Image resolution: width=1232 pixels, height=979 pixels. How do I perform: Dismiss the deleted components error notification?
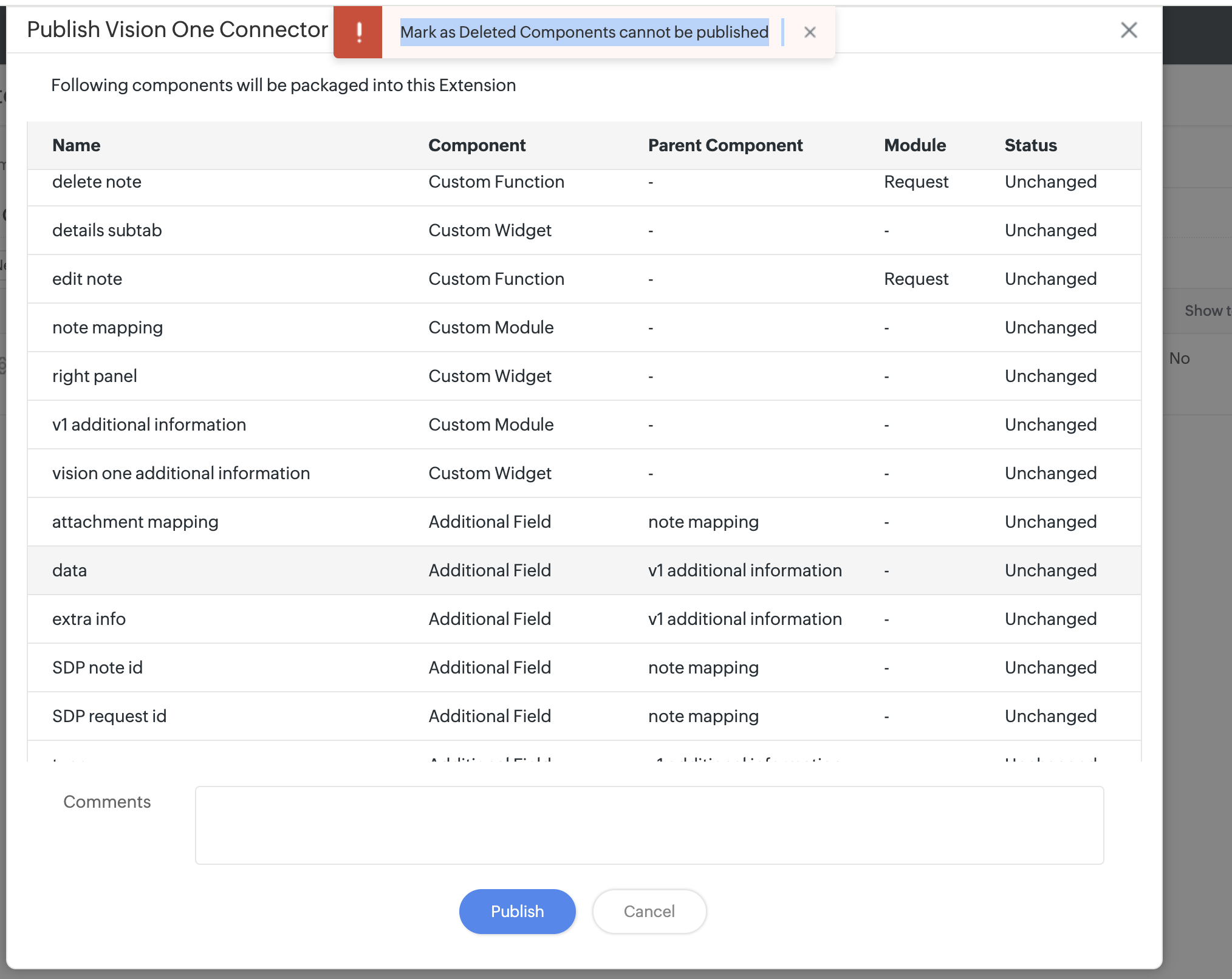(809, 32)
